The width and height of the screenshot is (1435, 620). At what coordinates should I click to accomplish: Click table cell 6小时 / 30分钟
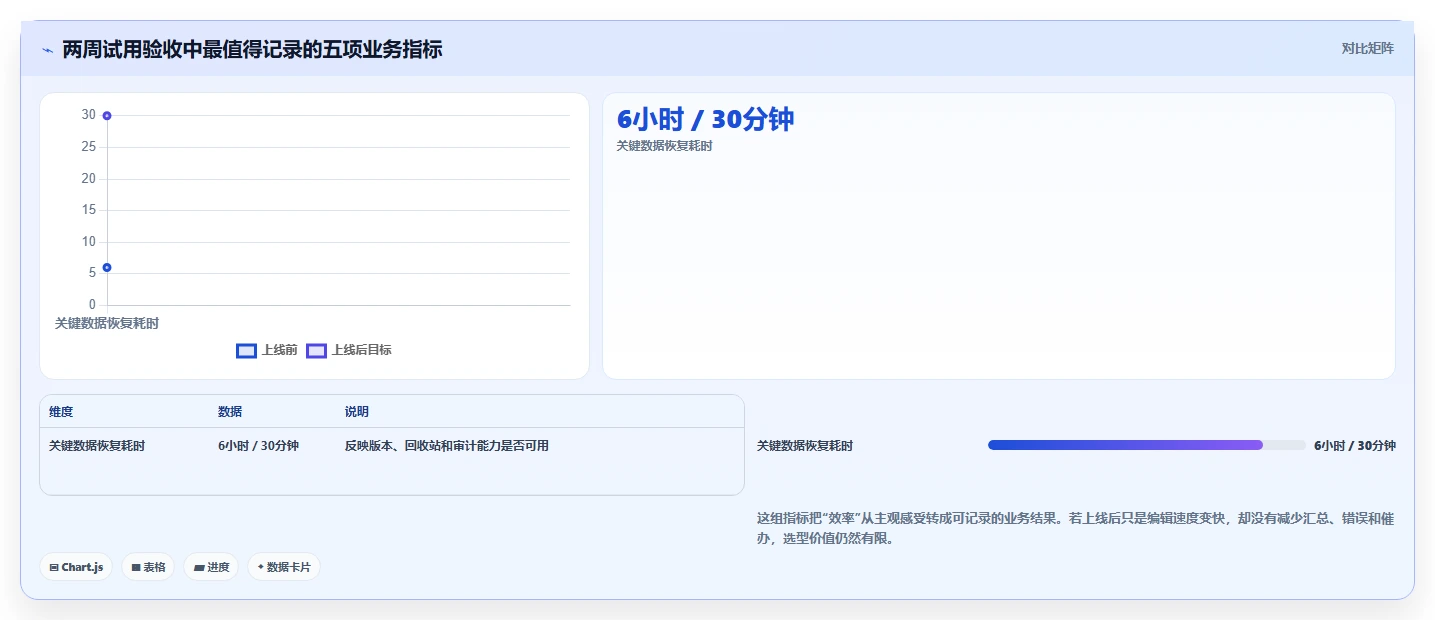click(258, 446)
